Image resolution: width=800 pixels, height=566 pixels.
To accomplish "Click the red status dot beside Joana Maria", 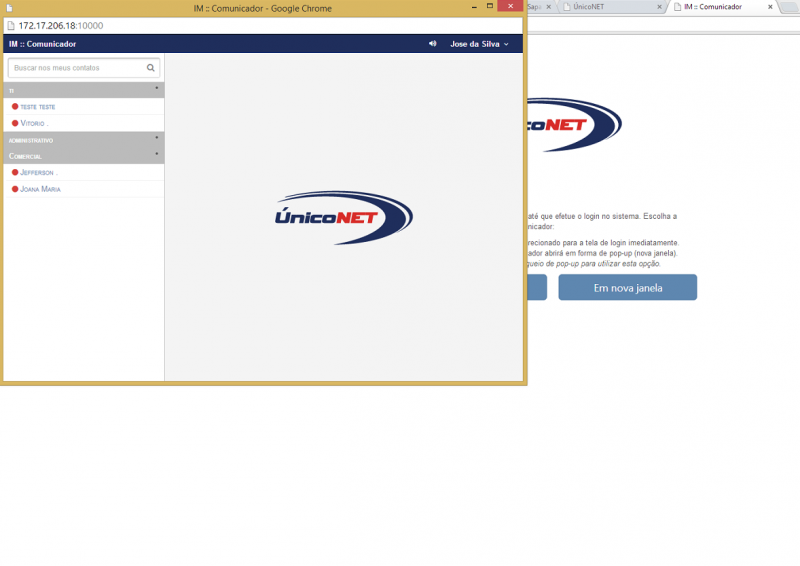I will coord(15,189).
